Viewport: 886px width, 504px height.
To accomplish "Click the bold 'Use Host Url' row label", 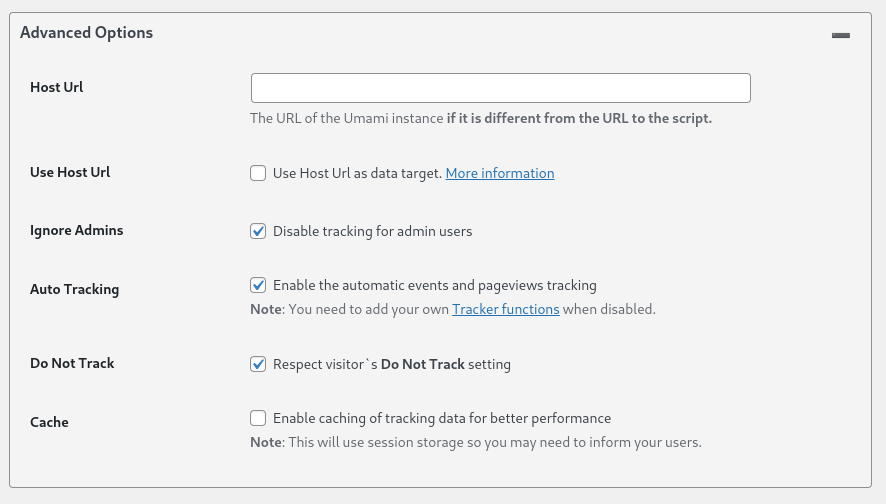I will coord(70,172).
